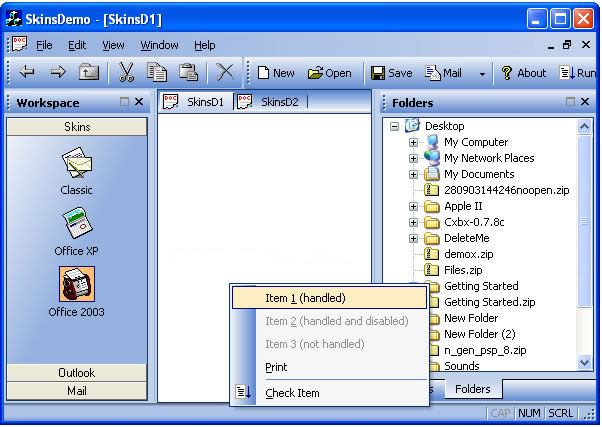Switch to the SkinsD2 tab
The image size is (602, 427).
[271, 102]
